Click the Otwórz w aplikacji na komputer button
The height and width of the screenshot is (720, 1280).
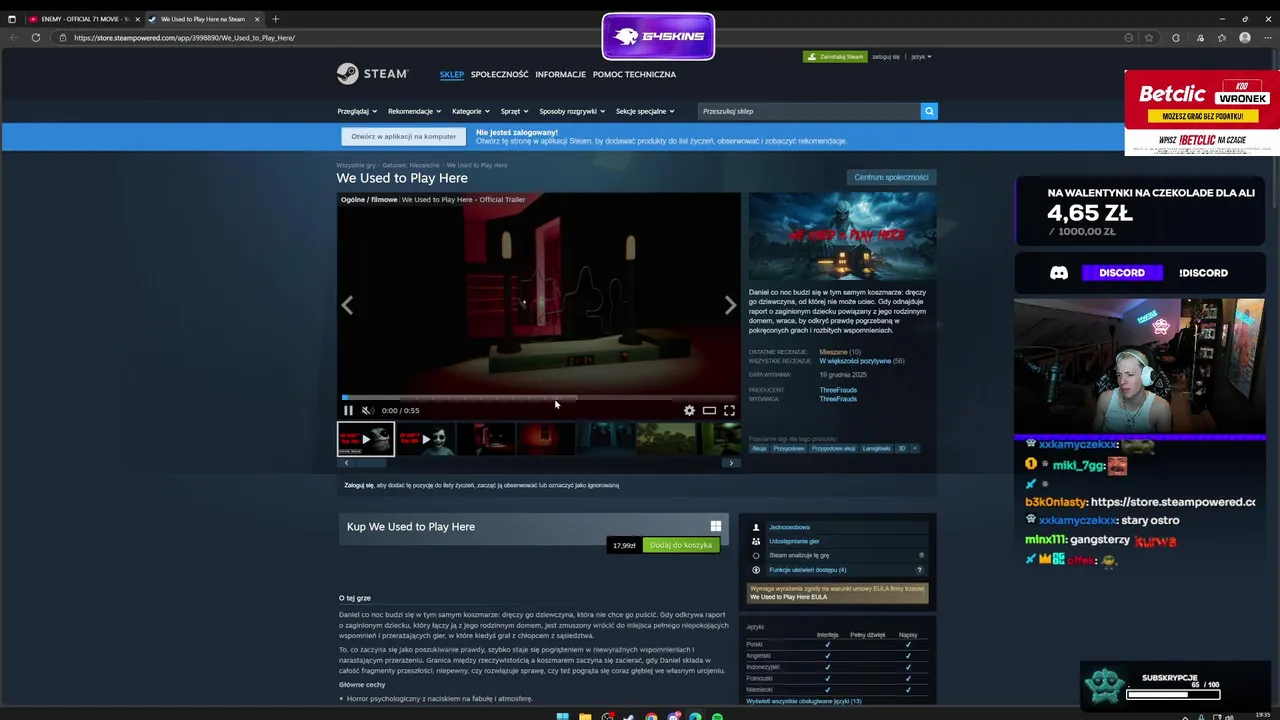click(404, 136)
